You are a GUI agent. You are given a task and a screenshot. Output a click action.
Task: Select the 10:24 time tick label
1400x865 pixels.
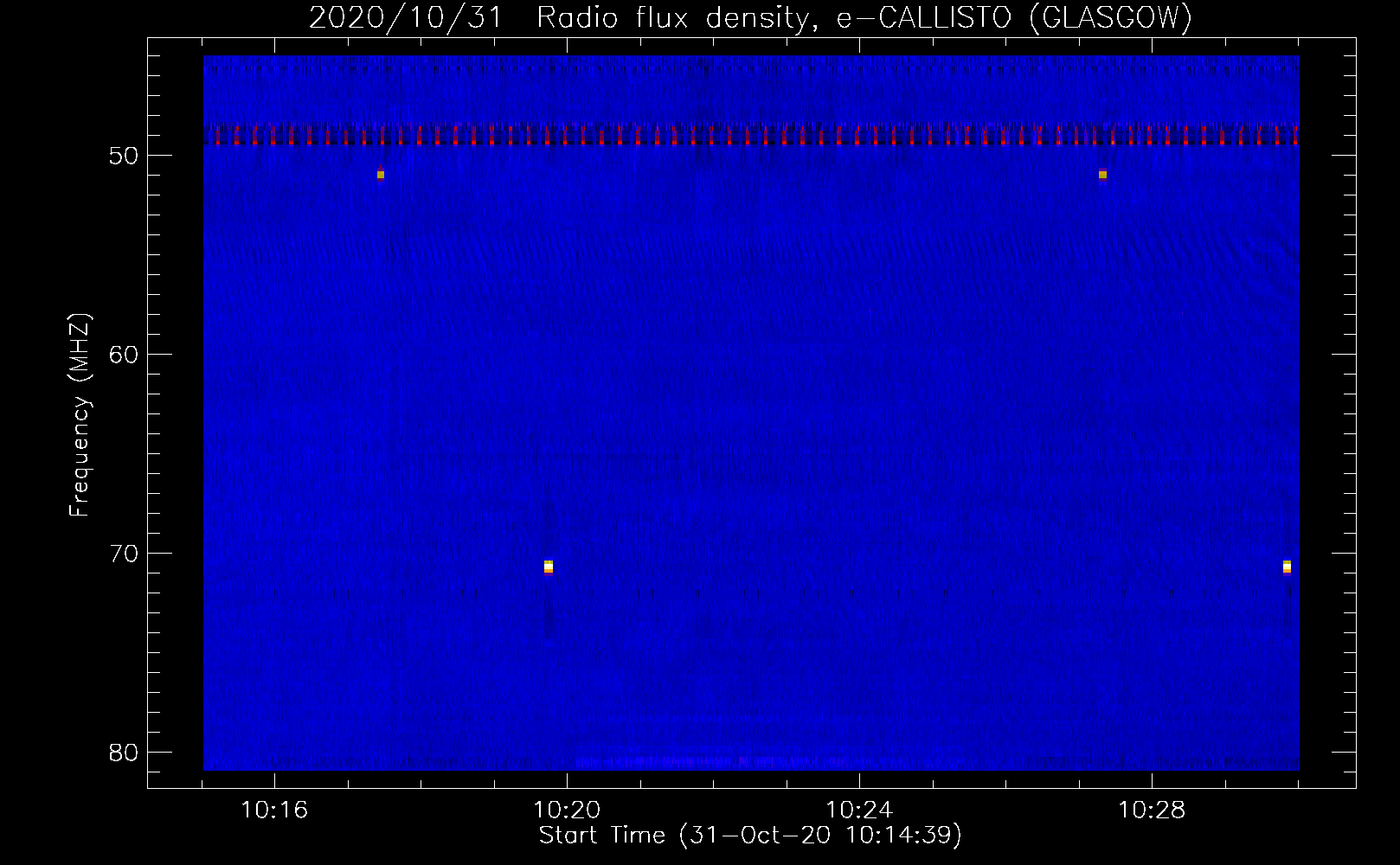[859, 811]
